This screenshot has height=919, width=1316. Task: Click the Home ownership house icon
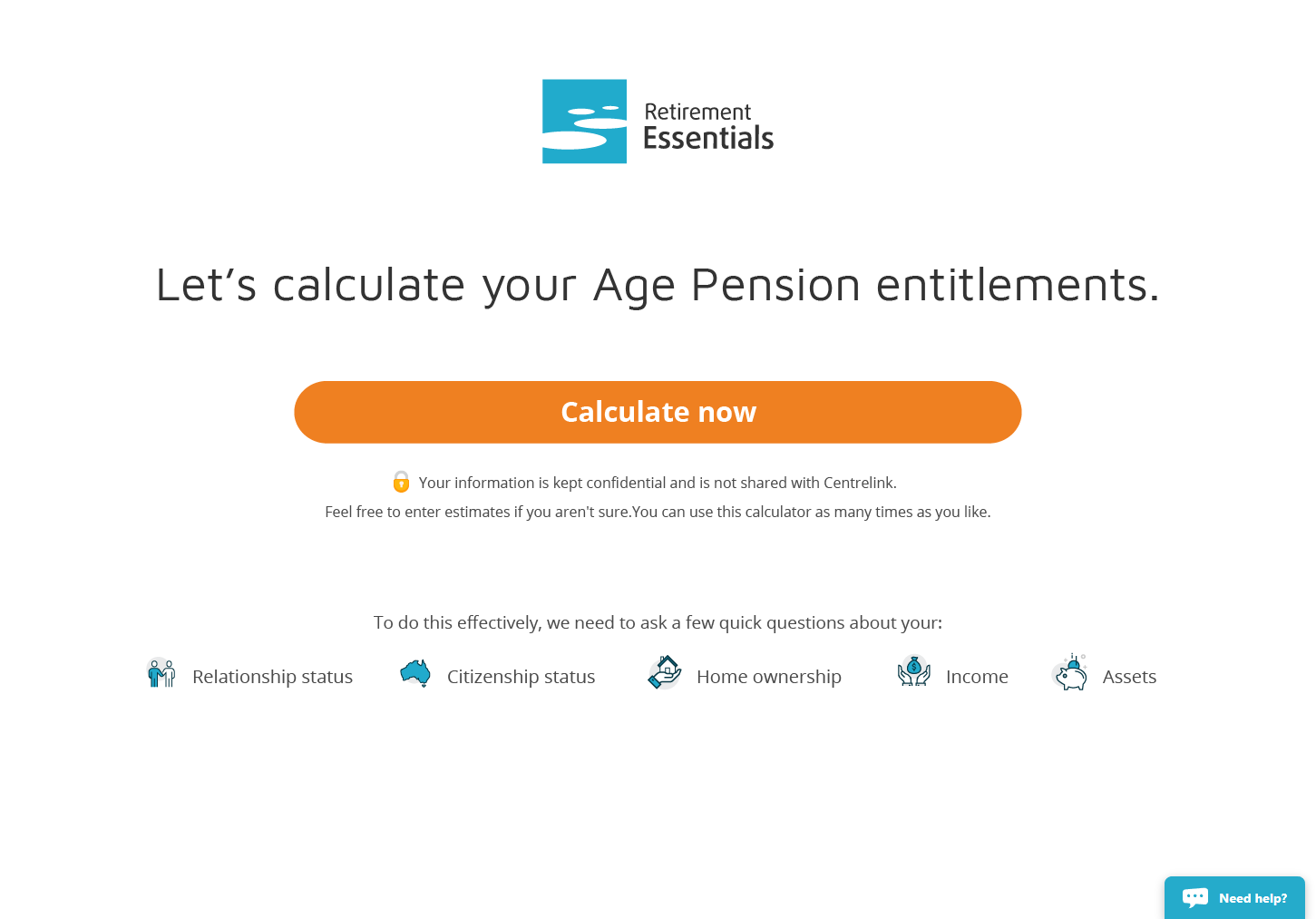[665, 672]
